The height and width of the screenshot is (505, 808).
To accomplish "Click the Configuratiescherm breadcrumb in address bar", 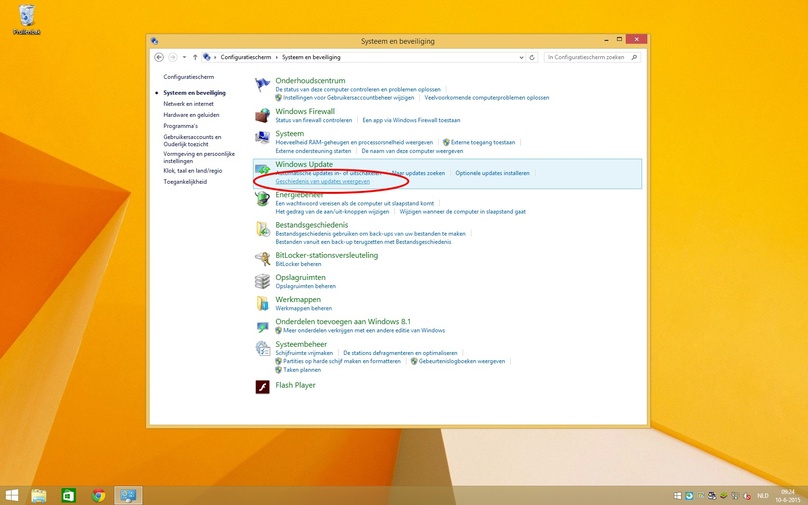I will coord(246,57).
